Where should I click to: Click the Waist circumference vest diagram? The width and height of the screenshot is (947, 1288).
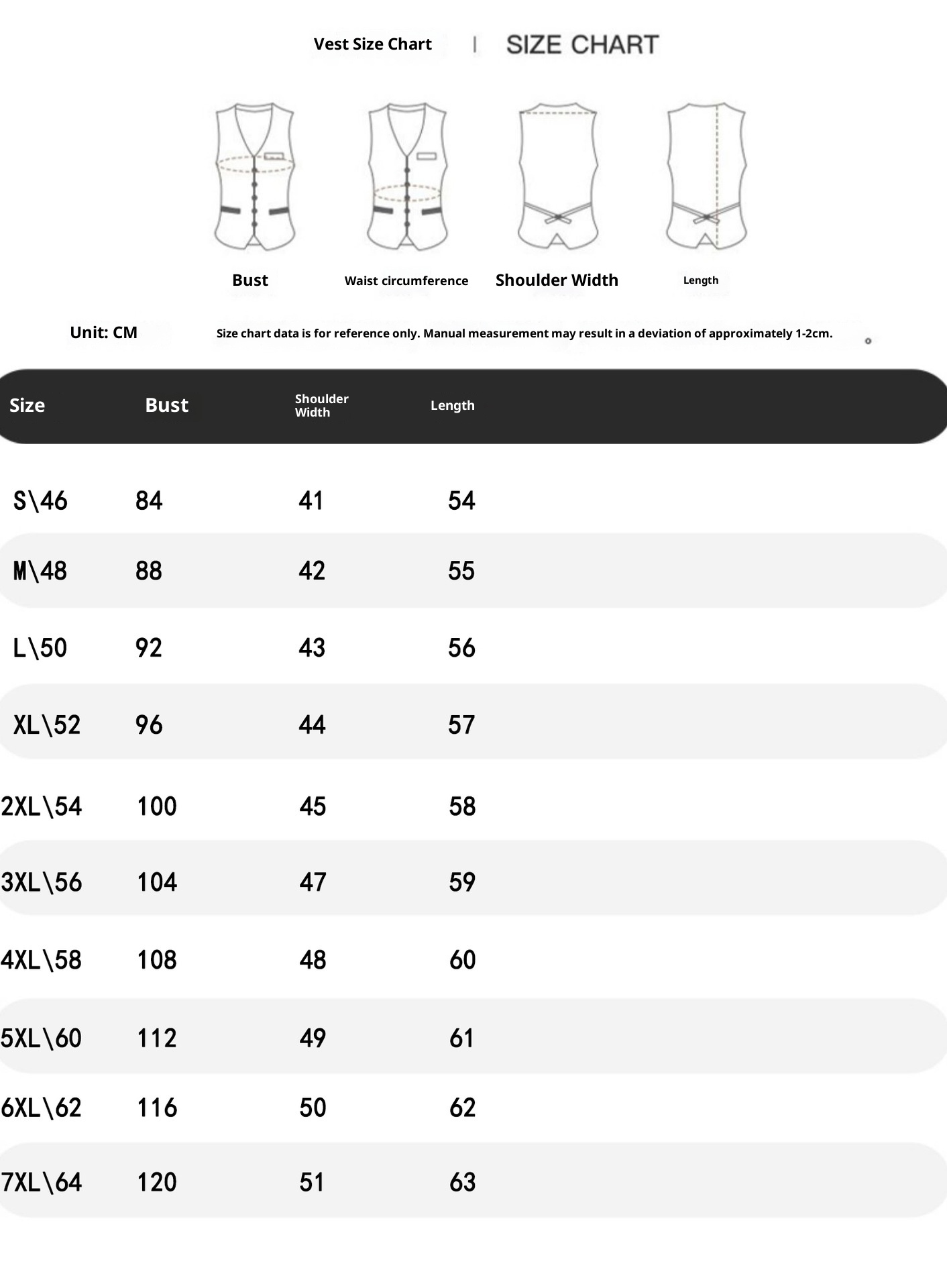click(407, 176)
